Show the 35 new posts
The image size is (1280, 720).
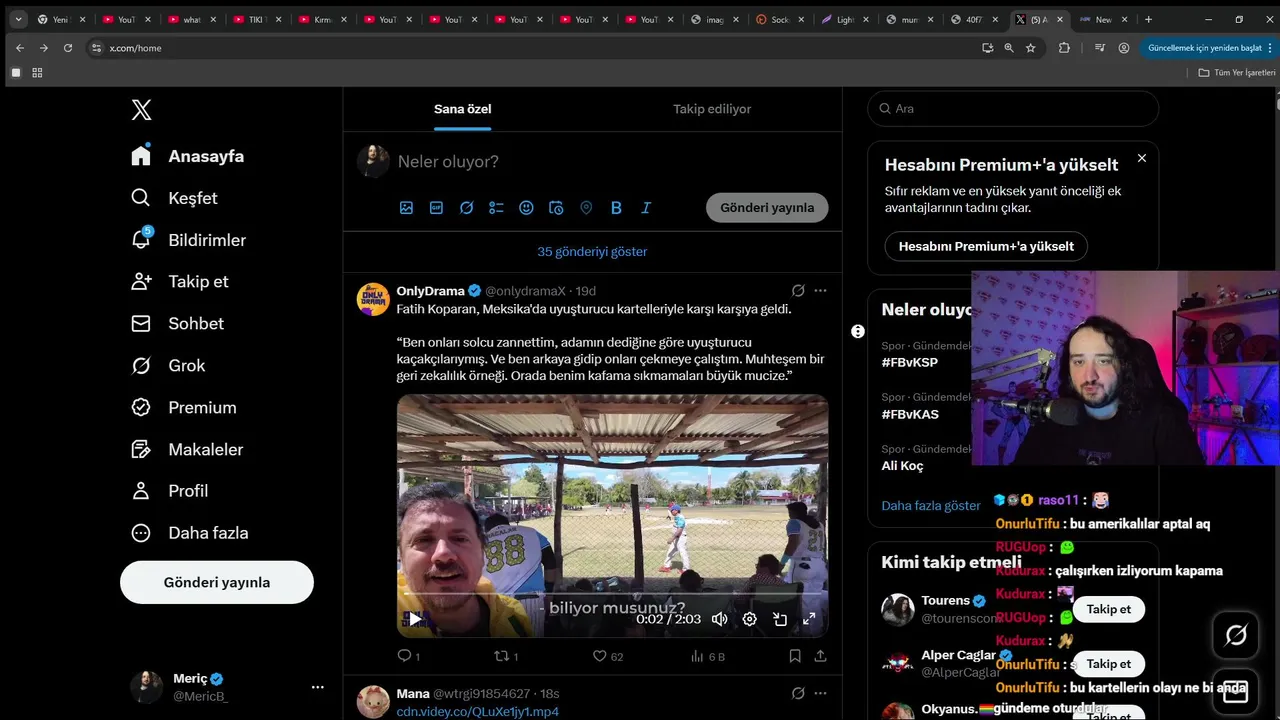coord(592,252)
